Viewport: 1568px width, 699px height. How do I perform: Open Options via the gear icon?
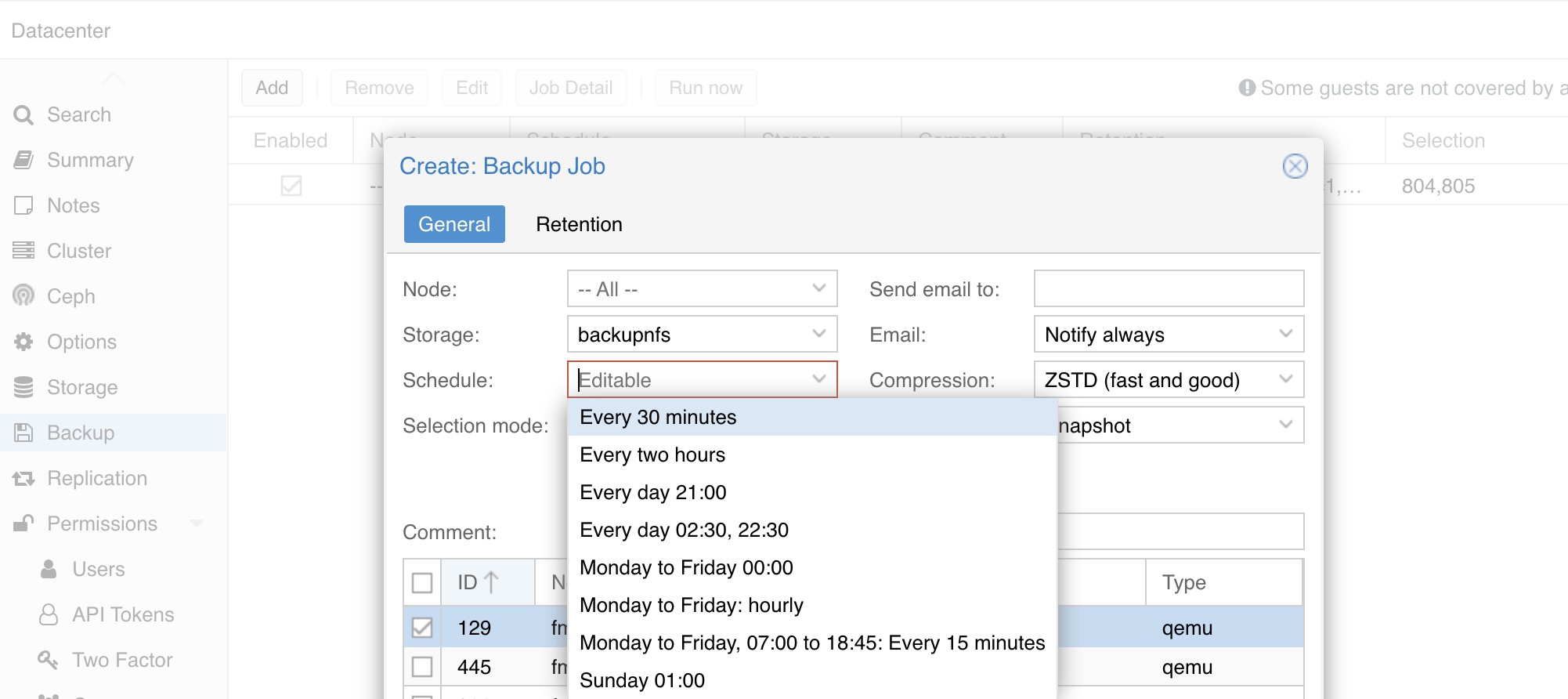point(23,342)
